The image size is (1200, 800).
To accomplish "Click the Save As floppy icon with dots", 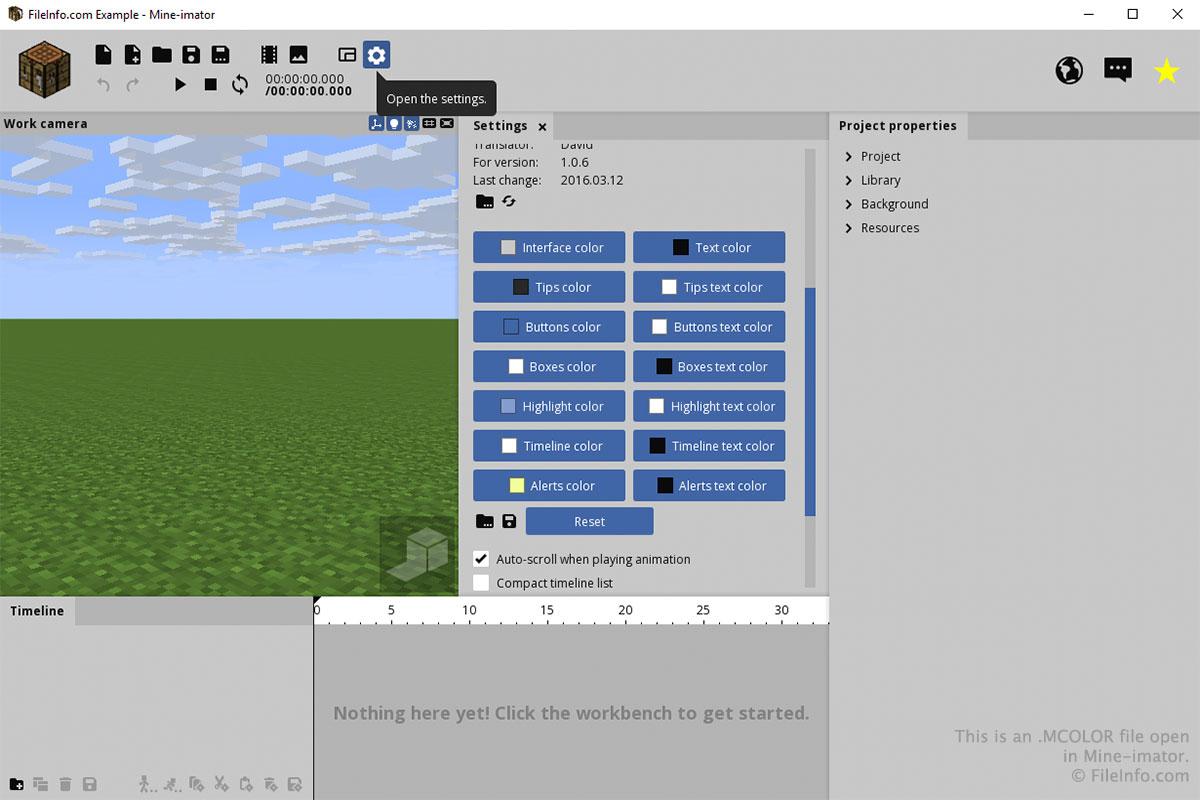I will (x=221, y=55).
